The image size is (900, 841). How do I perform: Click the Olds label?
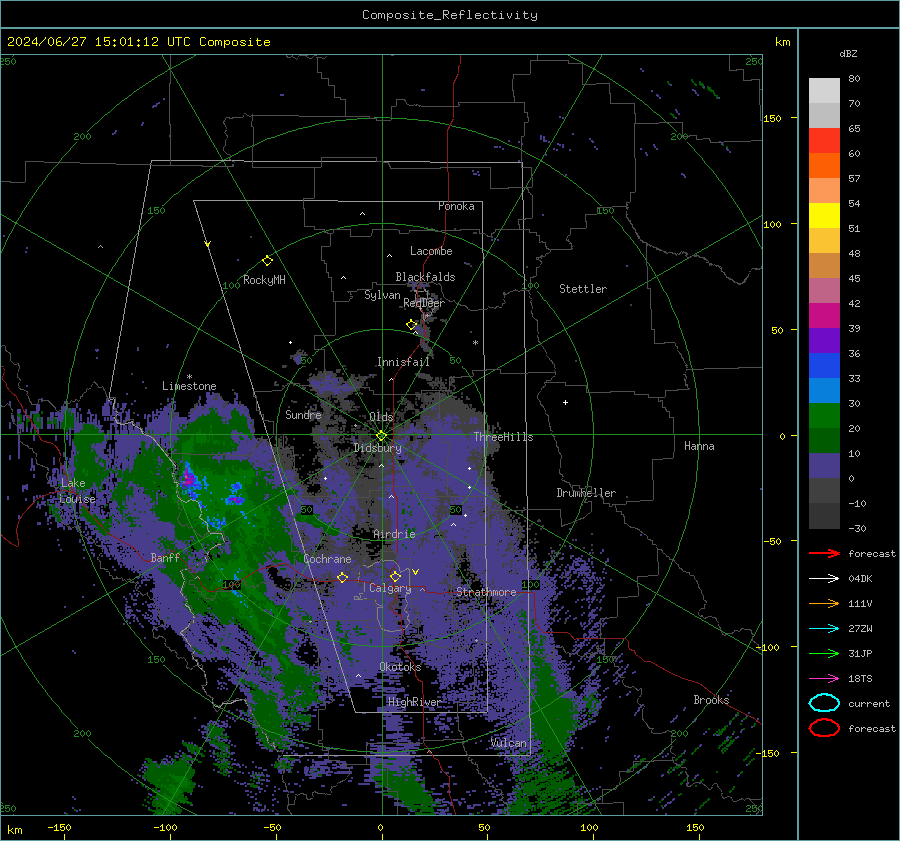click(x=381, y=417)
